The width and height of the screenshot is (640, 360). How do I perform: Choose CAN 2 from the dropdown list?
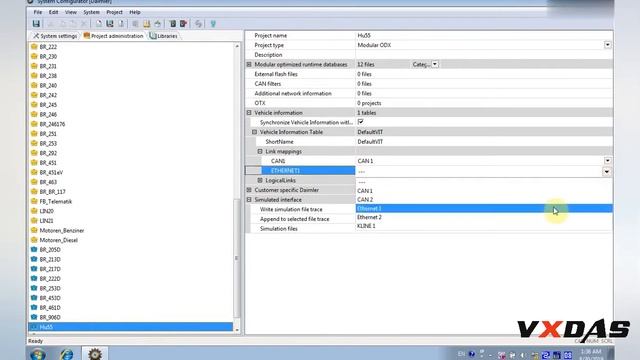point(484,200)
